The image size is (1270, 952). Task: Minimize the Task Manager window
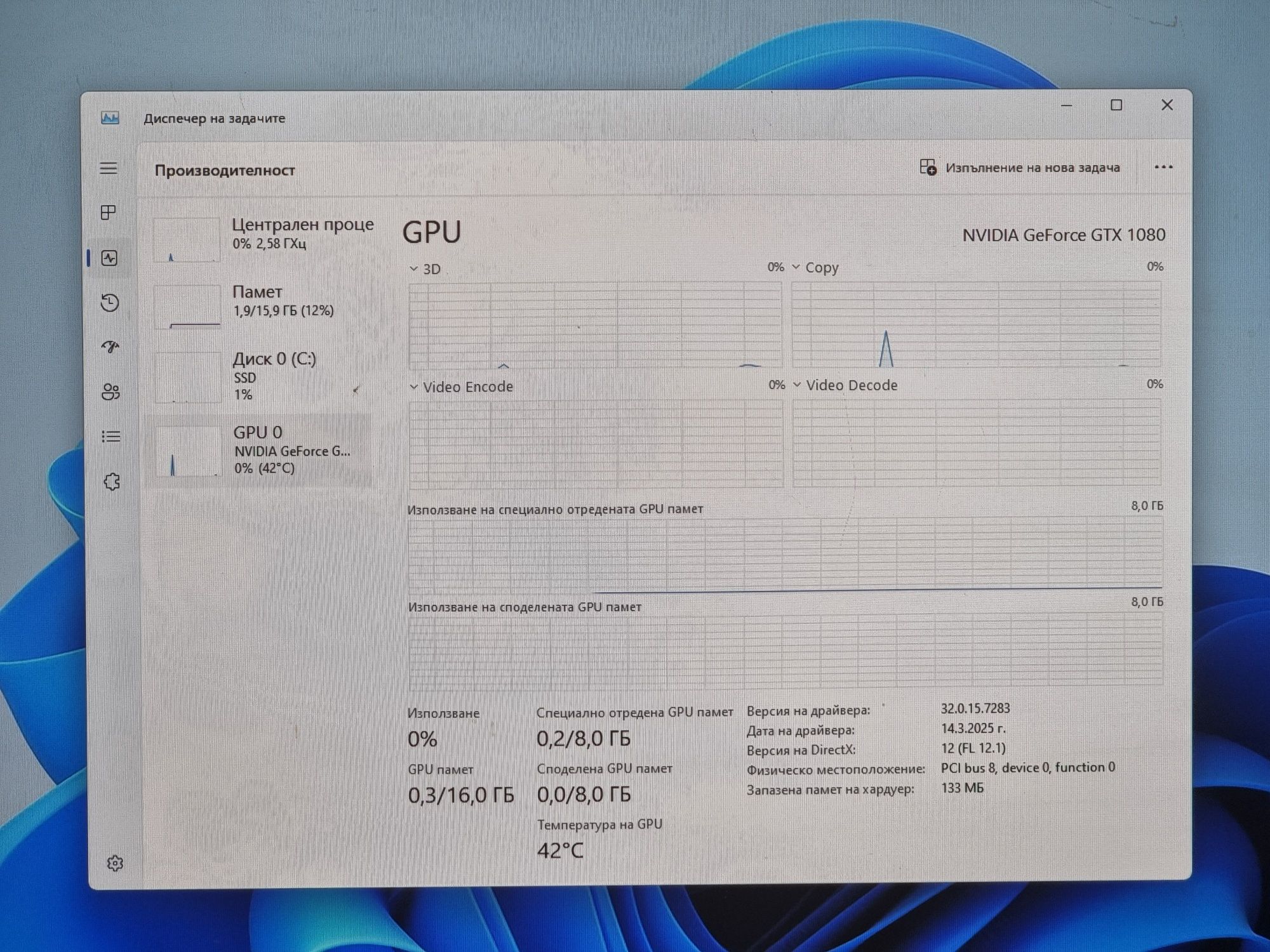(1067, 105)
